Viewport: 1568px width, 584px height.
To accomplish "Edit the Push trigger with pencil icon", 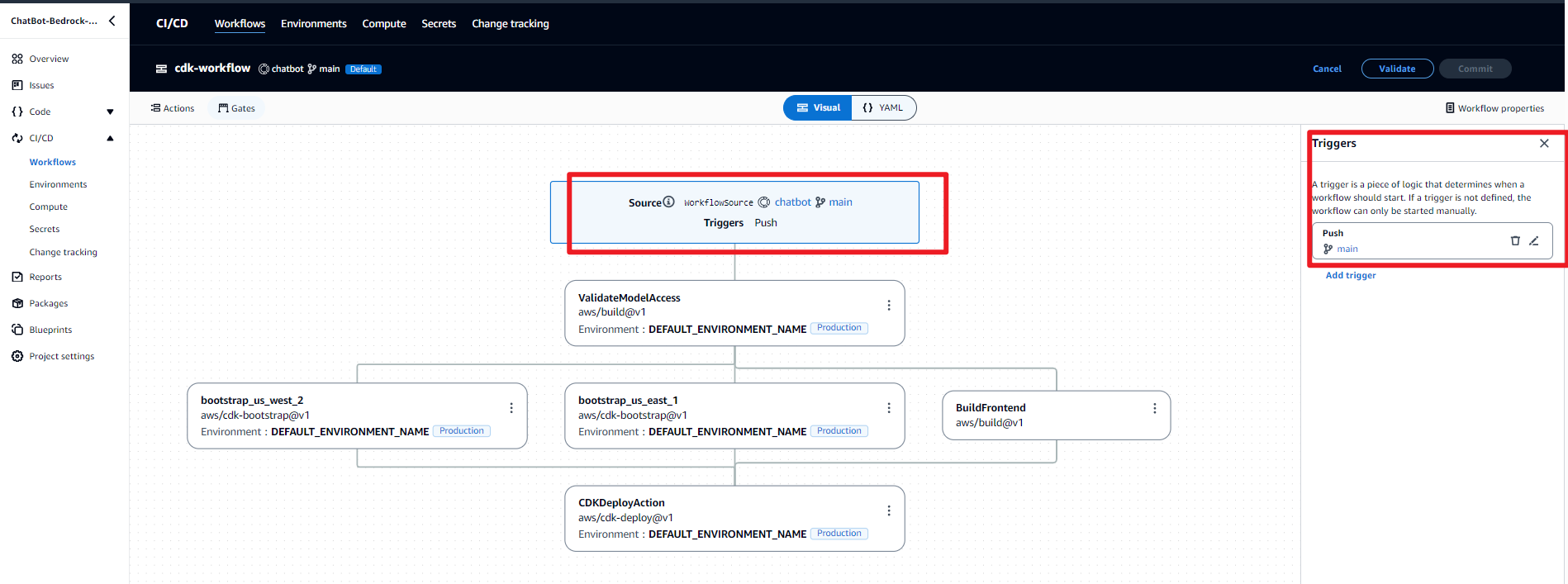I will click(x=1534, y=241).
